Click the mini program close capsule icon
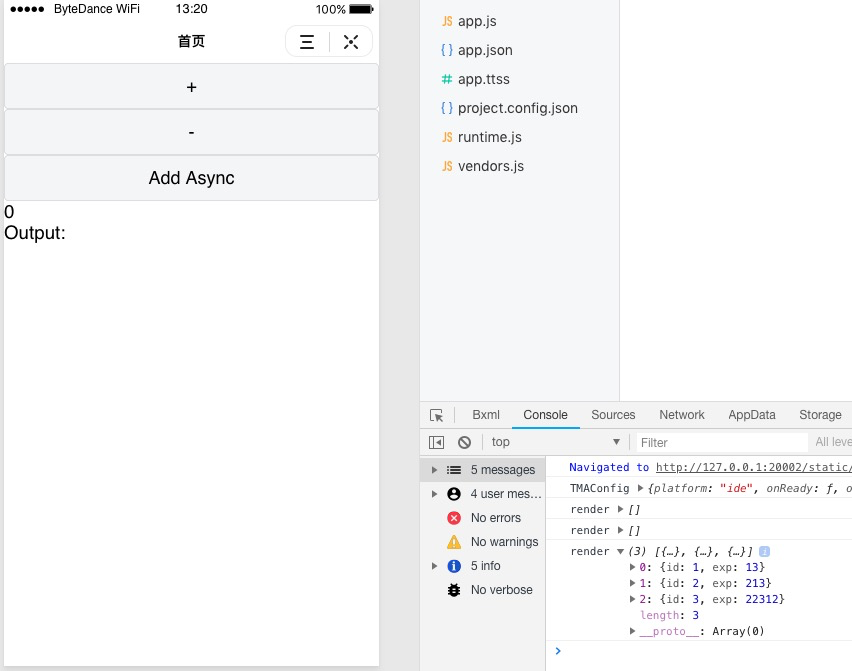Screen dimensions: 852x671 pyautogui.click(x=351, y=42)
